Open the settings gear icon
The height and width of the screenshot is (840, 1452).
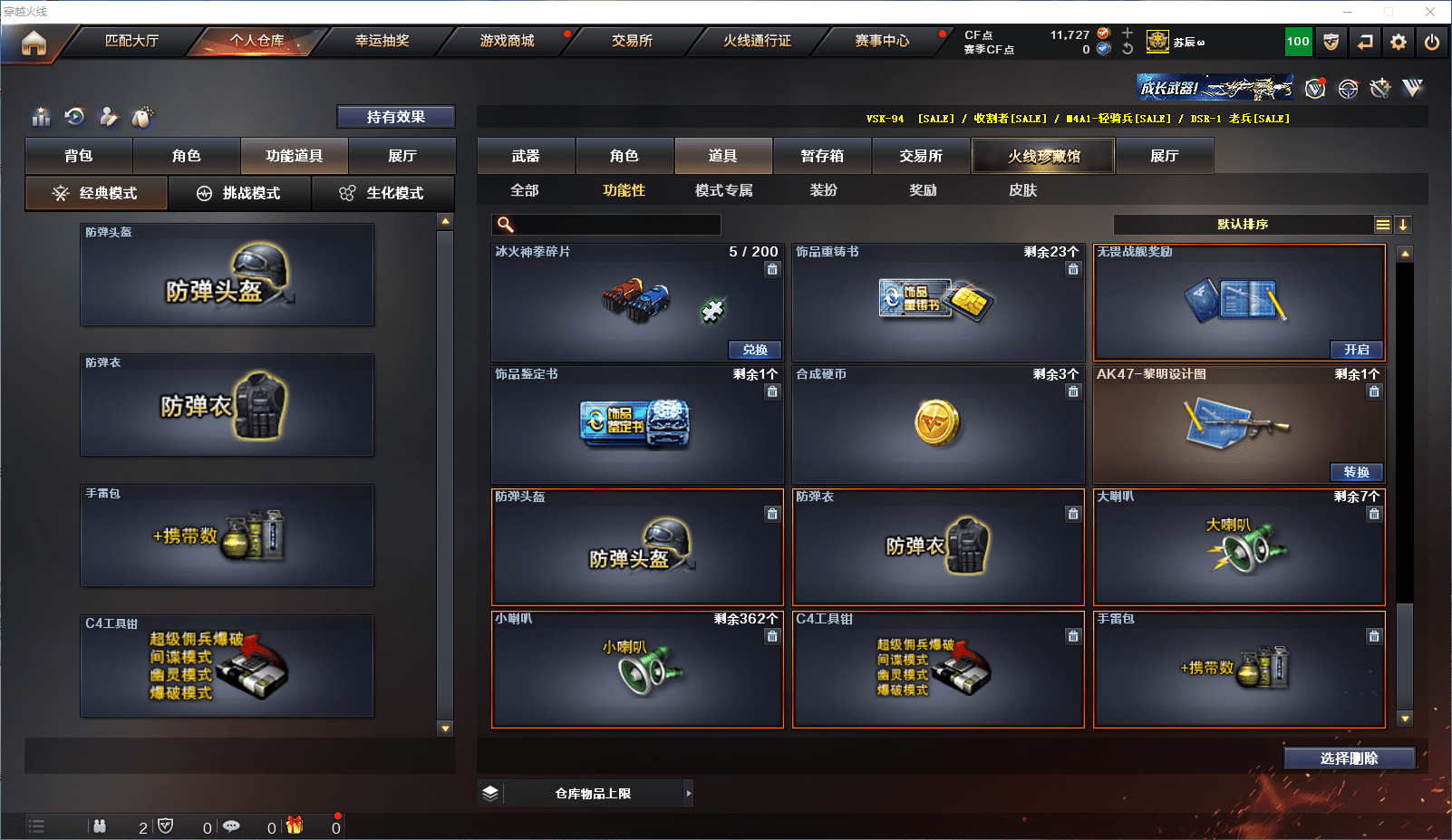point(1399,42)
